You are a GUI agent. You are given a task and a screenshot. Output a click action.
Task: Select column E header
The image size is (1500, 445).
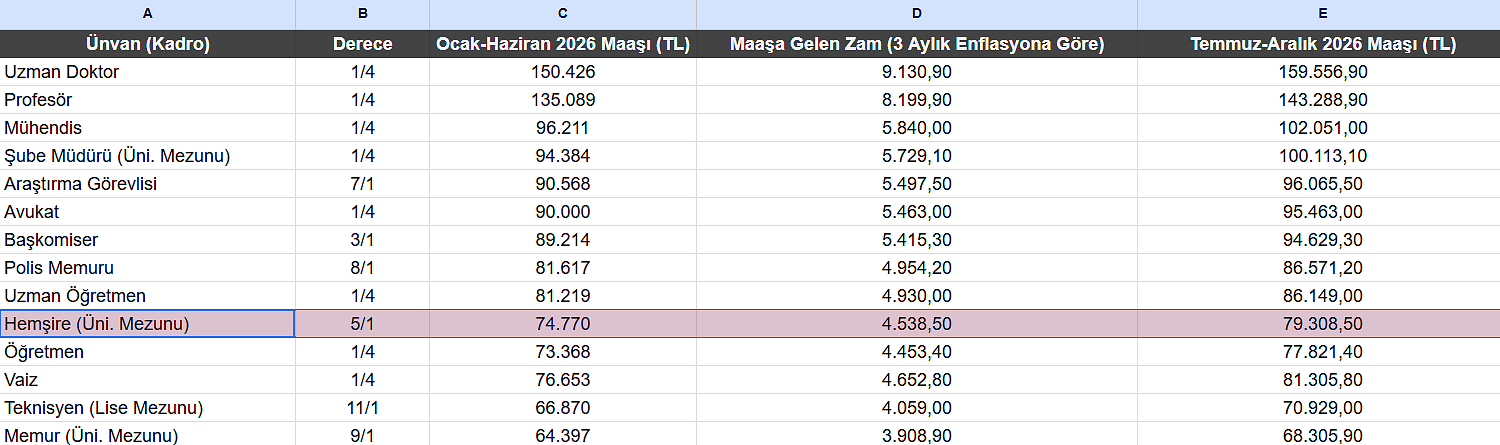tap(1322, 13)
